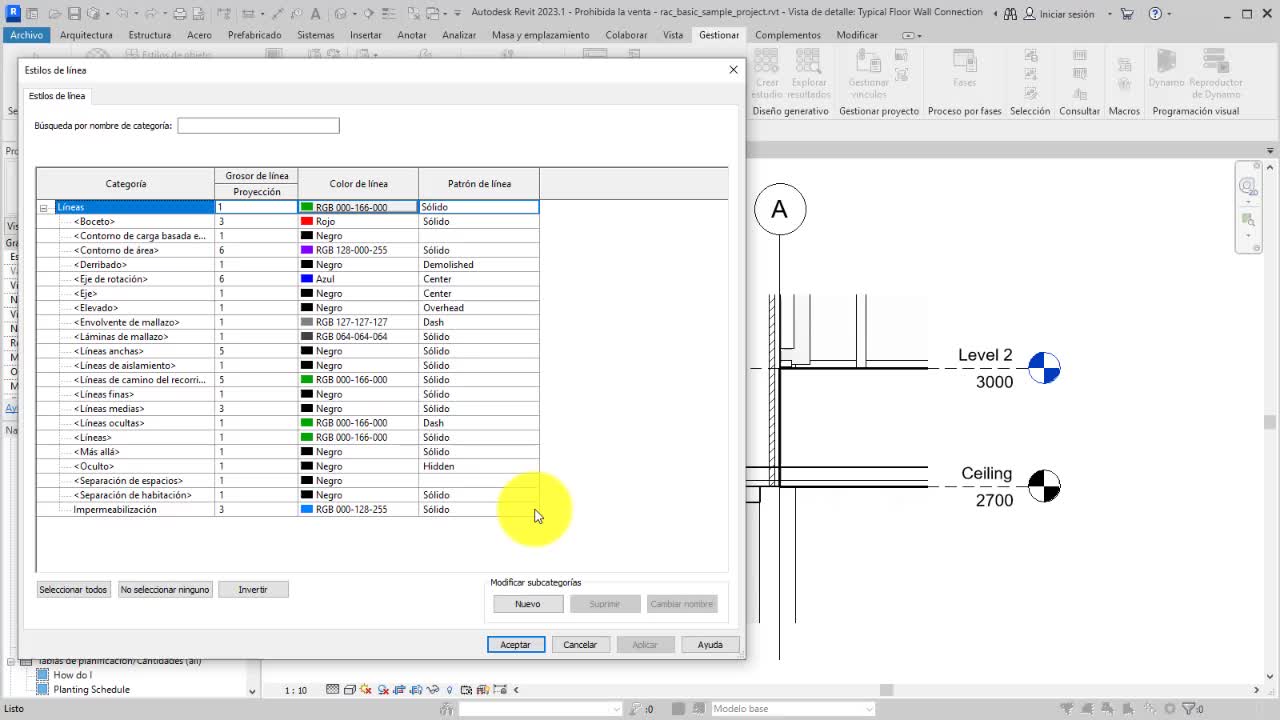Click the Ayuda button

click(710, 645)
